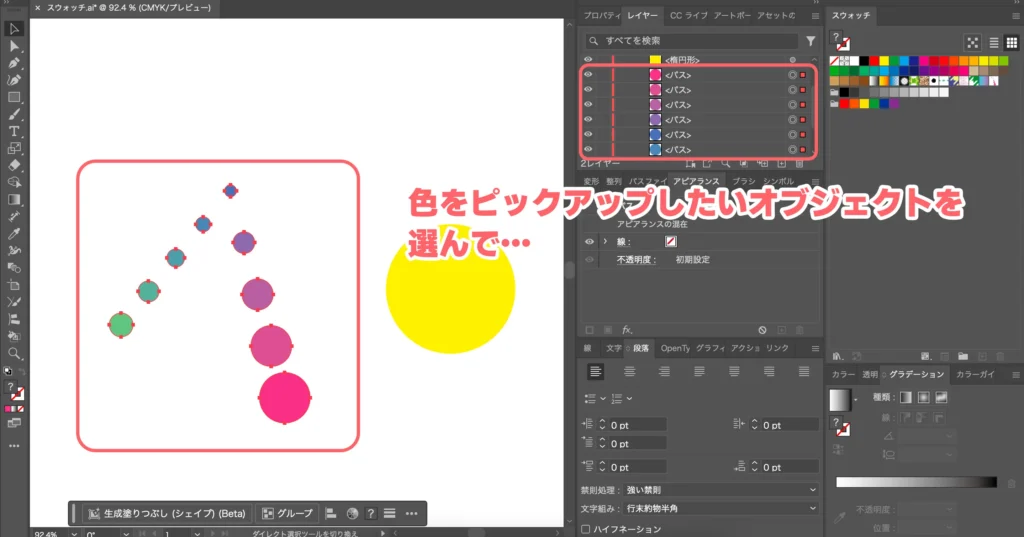Screen dimensions: 1024x537
Task: Open the 禁則処理 dropdown
Action: (x=721, y=490)
